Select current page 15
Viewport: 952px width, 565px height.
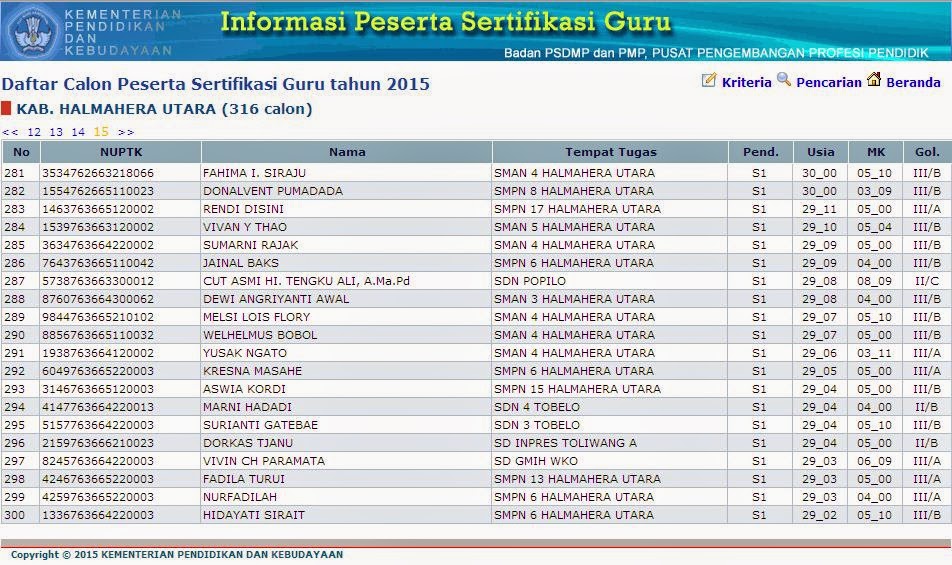pyautogui.click(x=101, y=132)
